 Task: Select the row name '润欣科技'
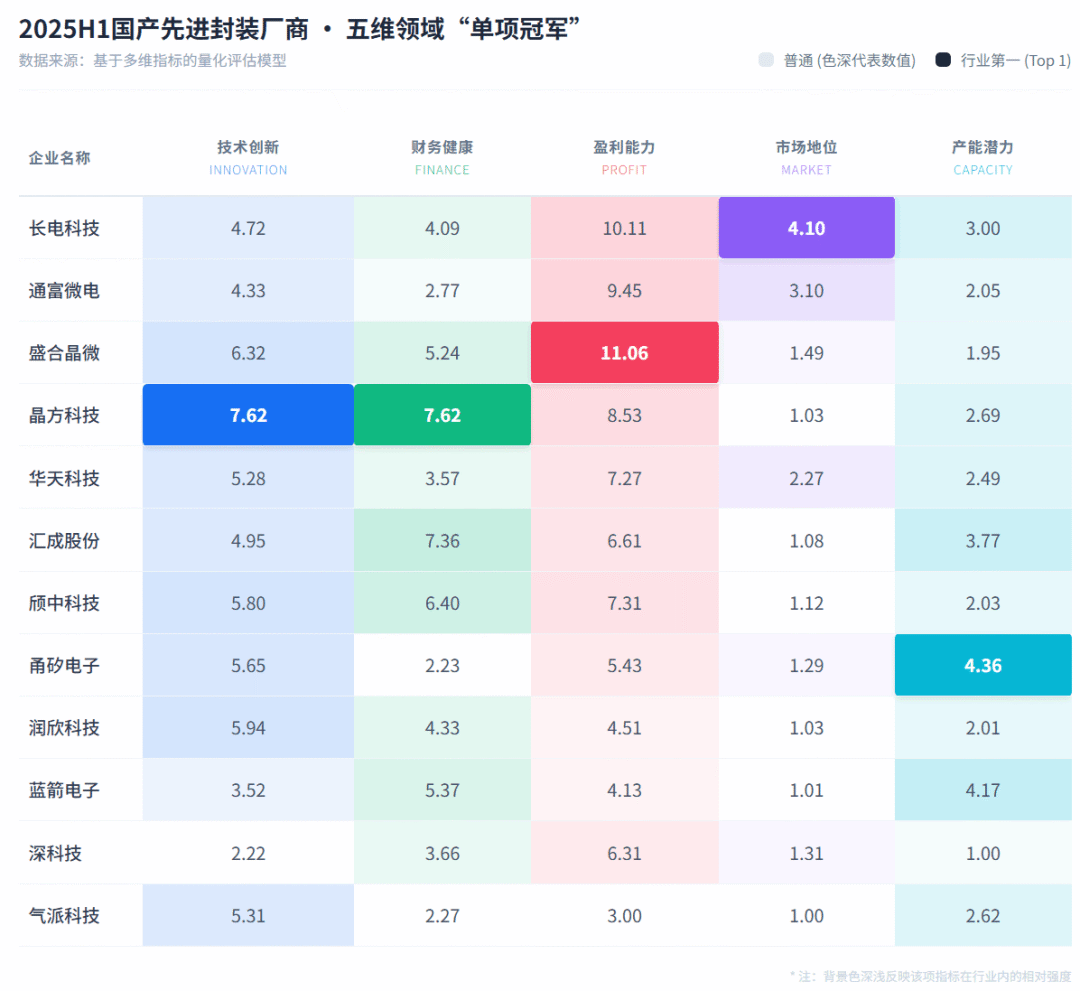tap(64, 728)
